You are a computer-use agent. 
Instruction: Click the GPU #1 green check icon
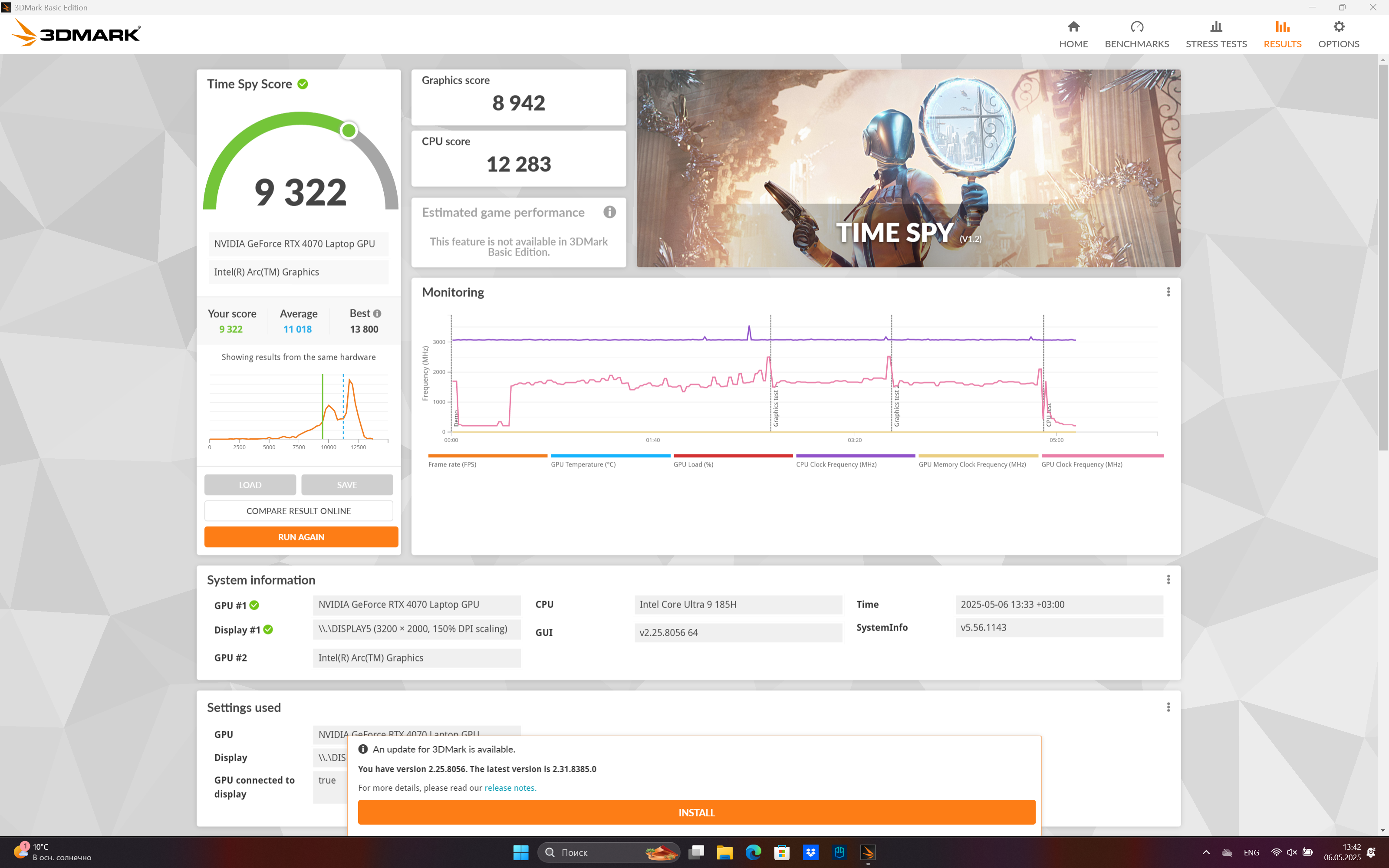(x=254, y=605)
